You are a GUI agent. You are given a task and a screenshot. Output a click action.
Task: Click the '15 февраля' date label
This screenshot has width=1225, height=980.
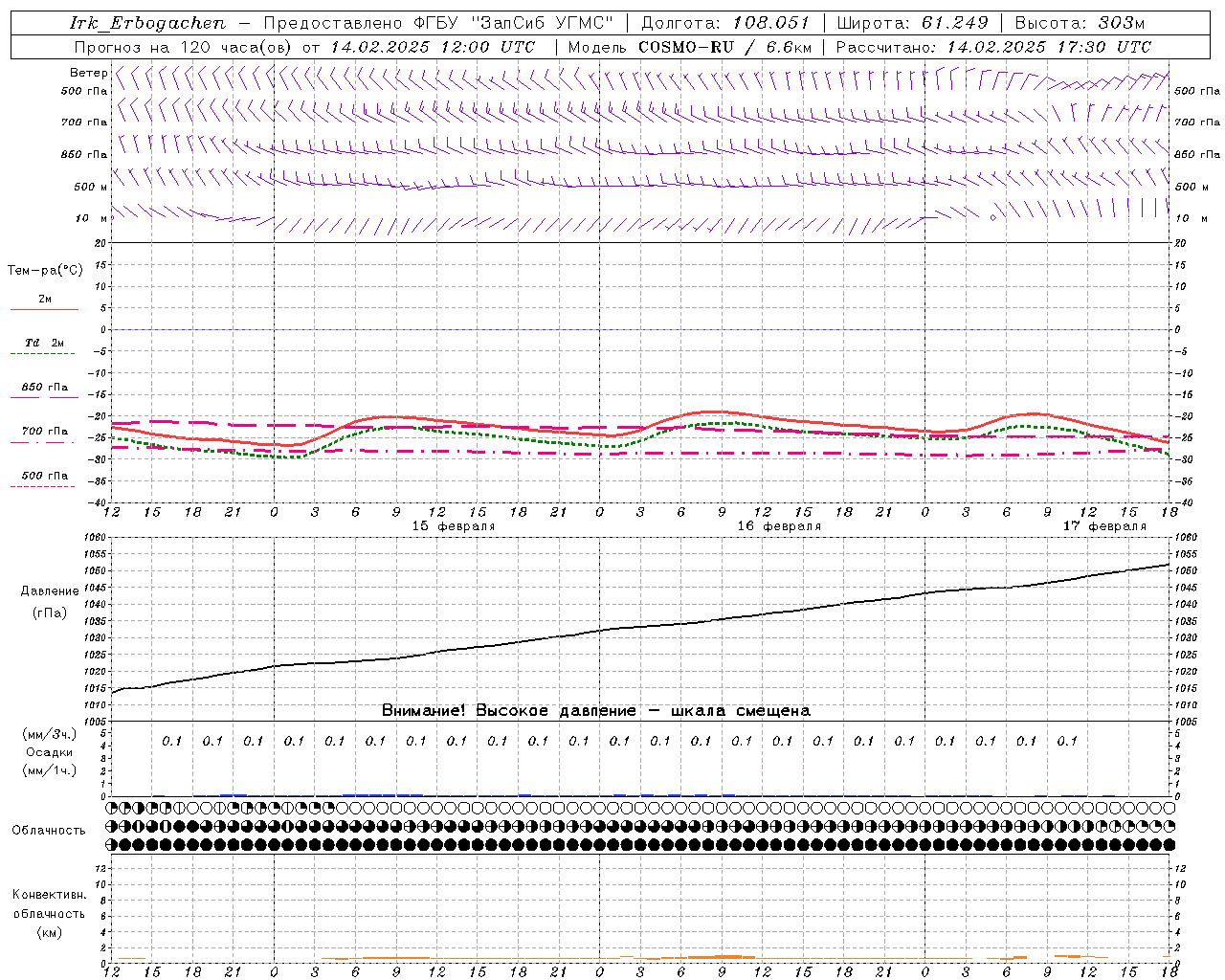click(x=454, y=526)
